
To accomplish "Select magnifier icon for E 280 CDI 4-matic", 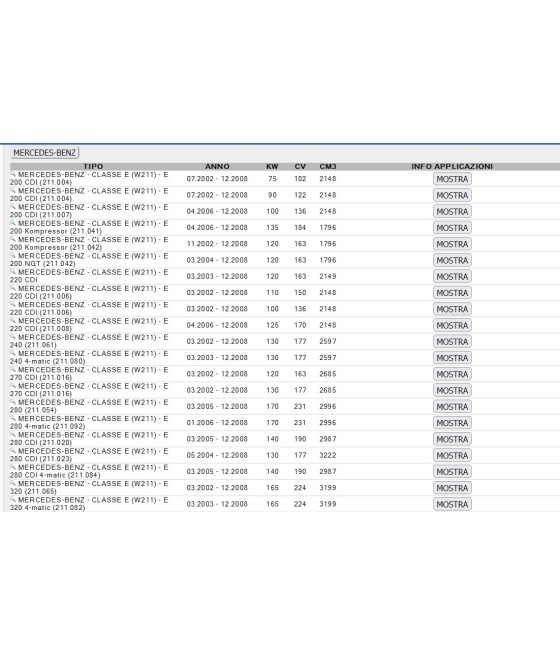I will 13,467.
